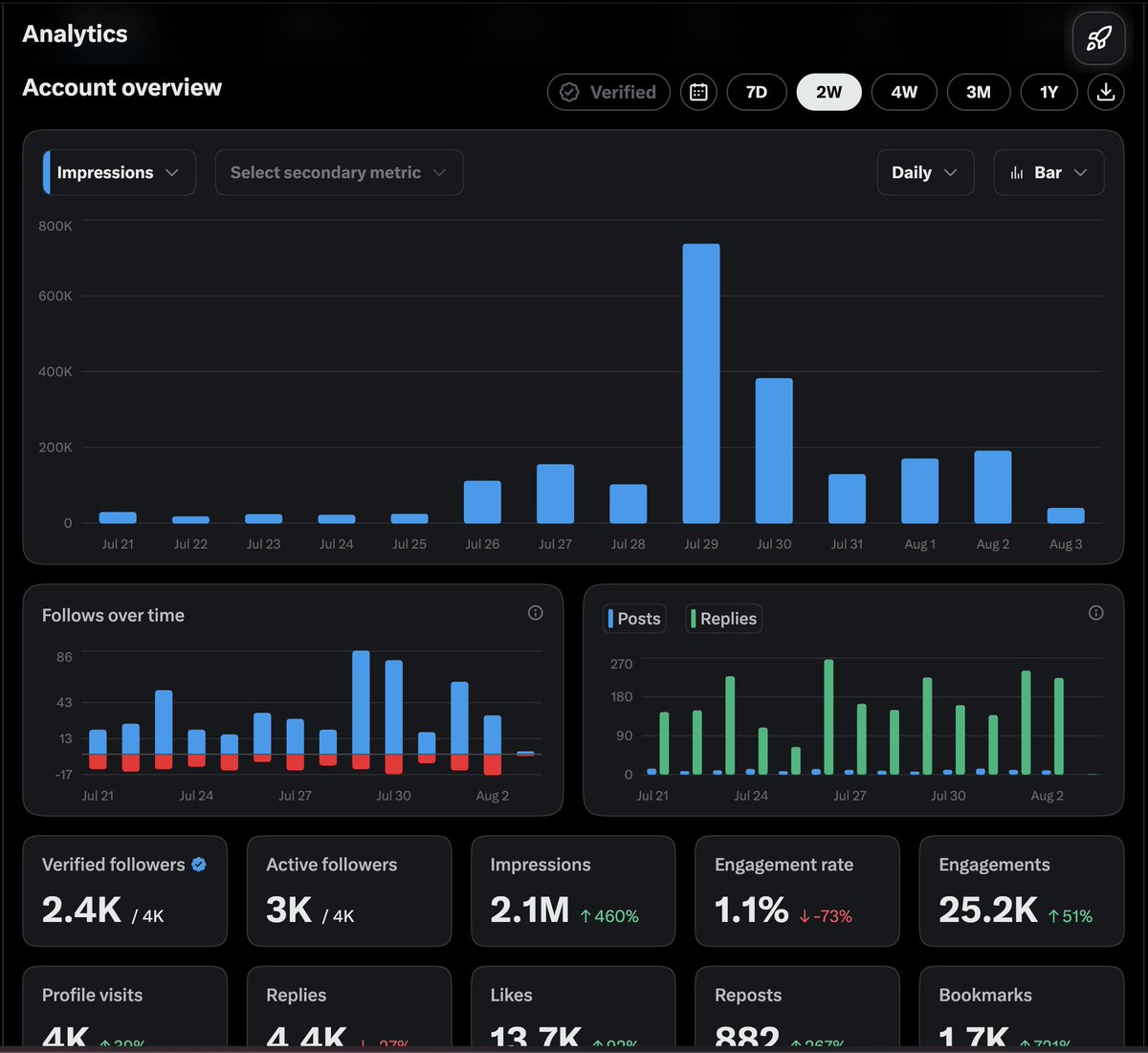Toggle the Verified filter button
Viewport: 1148px width, 1053px height.
[608, 93]
